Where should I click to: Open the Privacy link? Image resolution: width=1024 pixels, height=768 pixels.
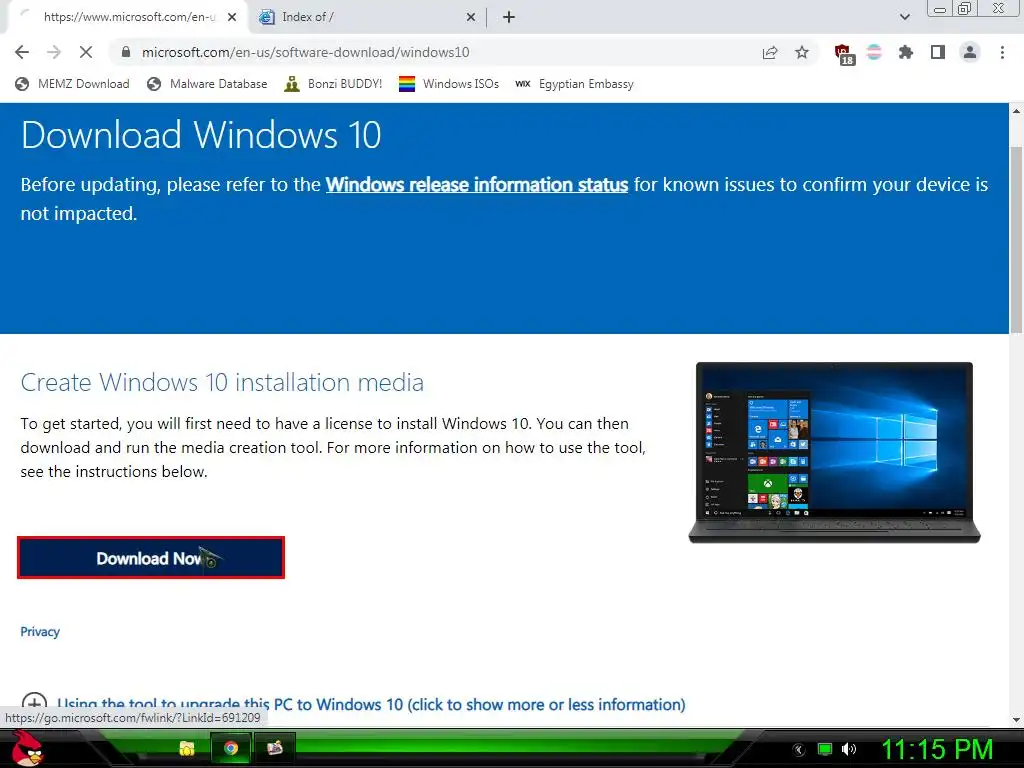(40, 632)
